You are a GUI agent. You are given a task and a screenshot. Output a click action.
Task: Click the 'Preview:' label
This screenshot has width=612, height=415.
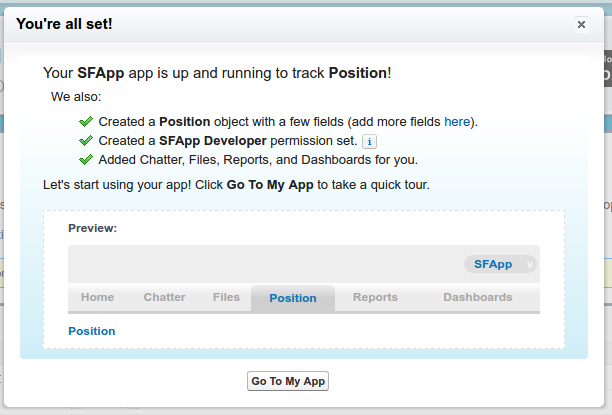(93, 228)
